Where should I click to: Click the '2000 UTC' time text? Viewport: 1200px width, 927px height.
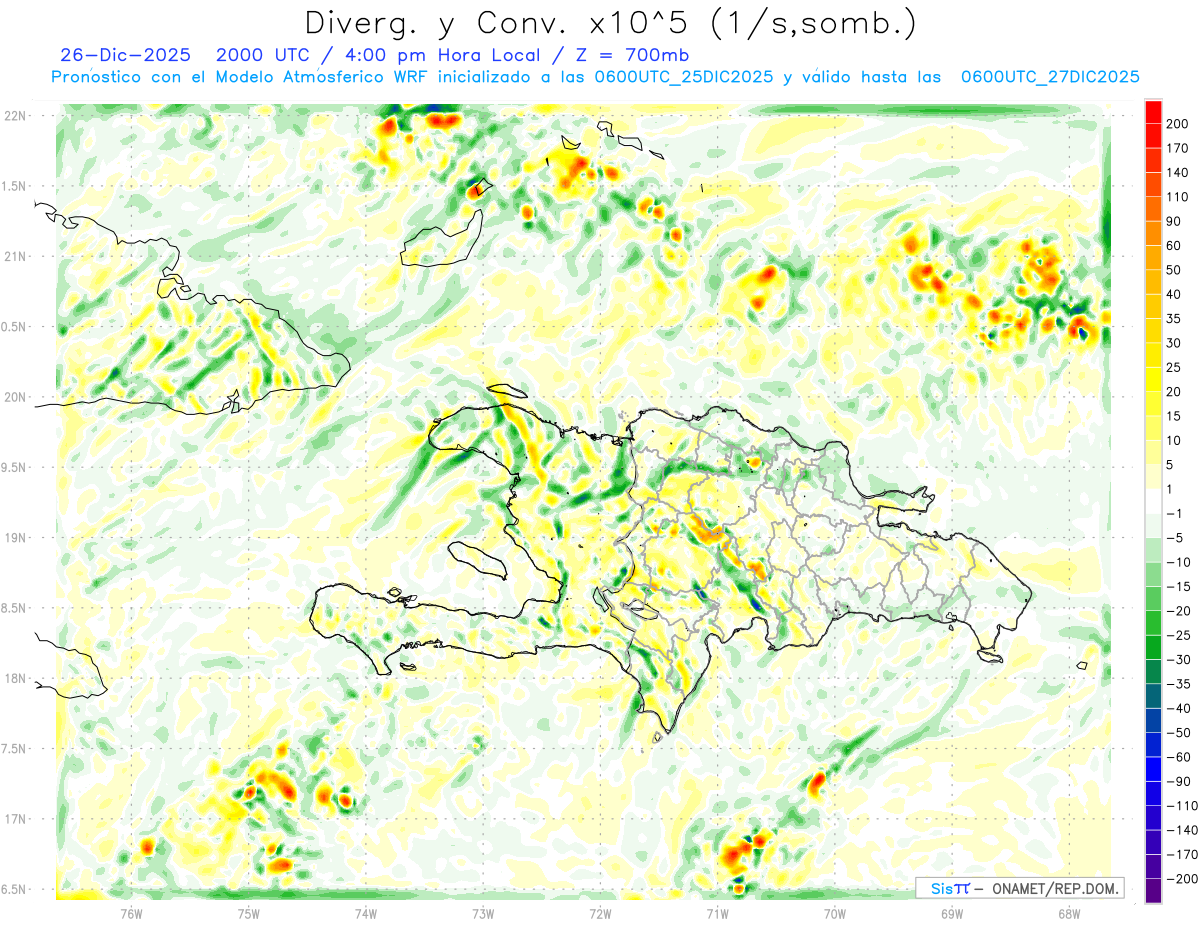264,55
